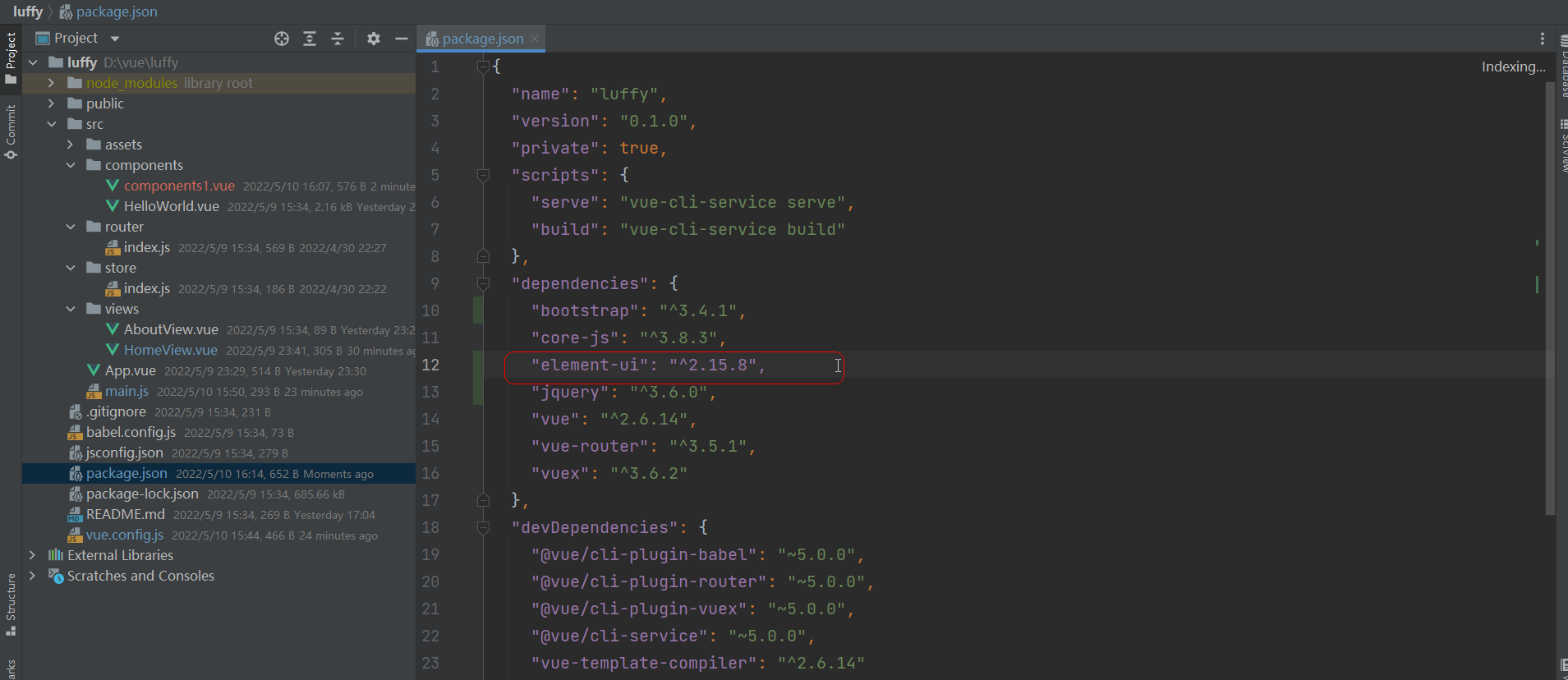Screen dimensions: 1568x680
Task: Click "bootstrap" dependency text
Action: click(638, 310)
